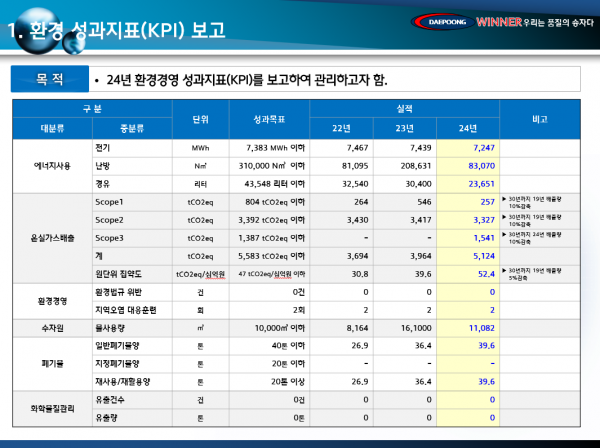Select the purpose sentence '24년 환경경영 성과지표(KPI)를 보고하여…'
Viewport: 600px width, 448px height.
[x=247, y=80]
